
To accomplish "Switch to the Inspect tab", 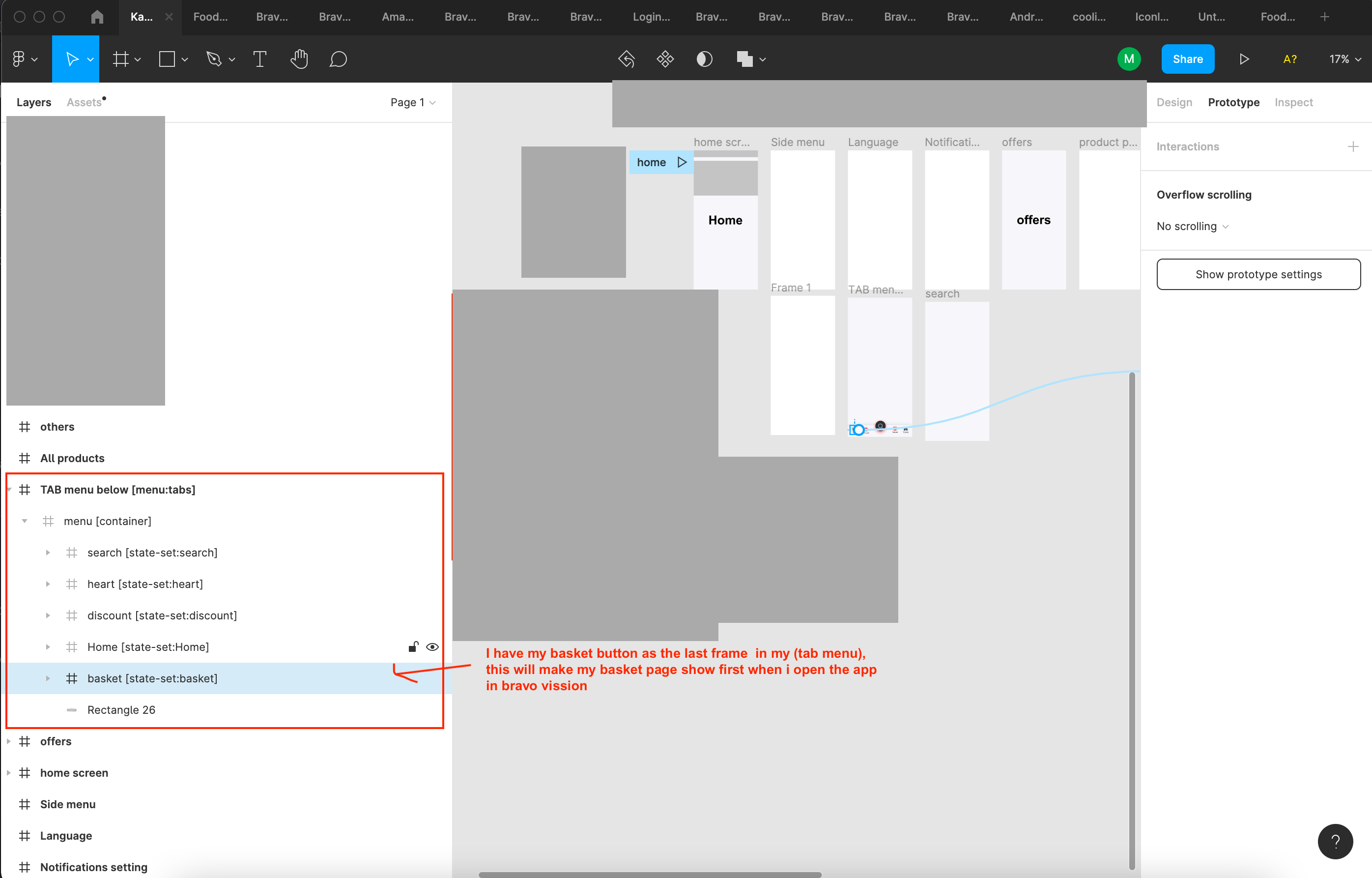I will point(1293,102).
